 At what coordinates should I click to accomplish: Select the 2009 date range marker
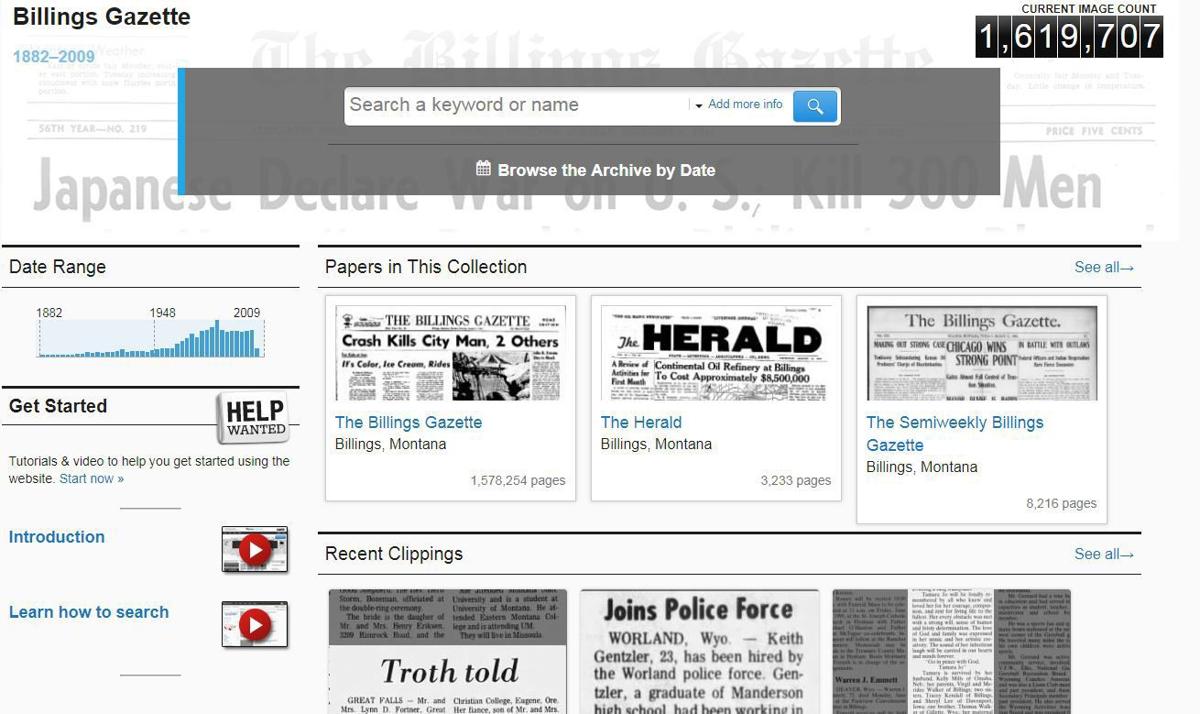click(246, 313)
